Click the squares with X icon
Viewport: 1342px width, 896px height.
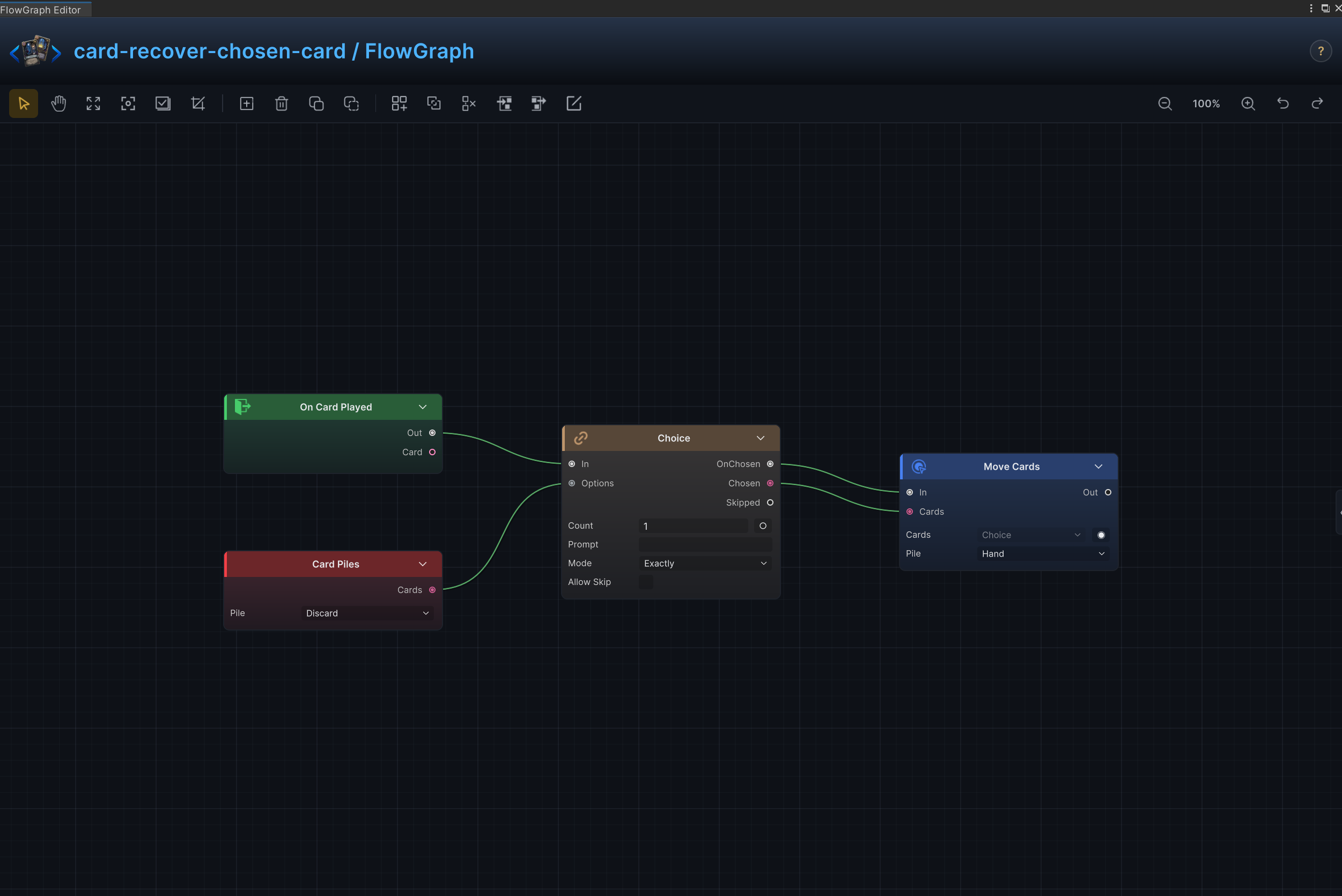tap(469, 103)
